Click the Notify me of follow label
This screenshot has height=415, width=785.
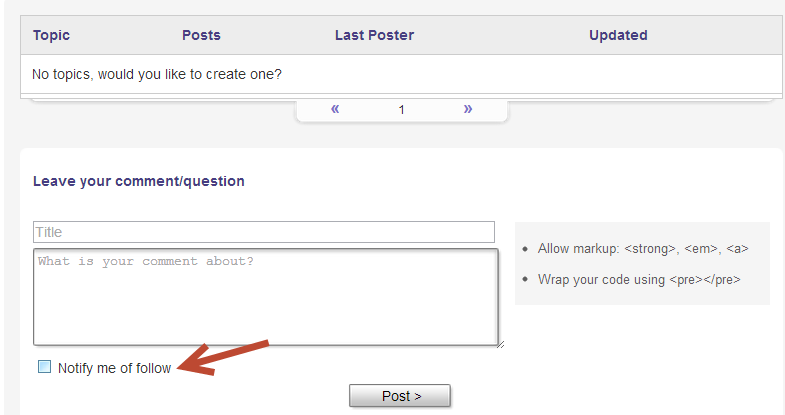114,368
